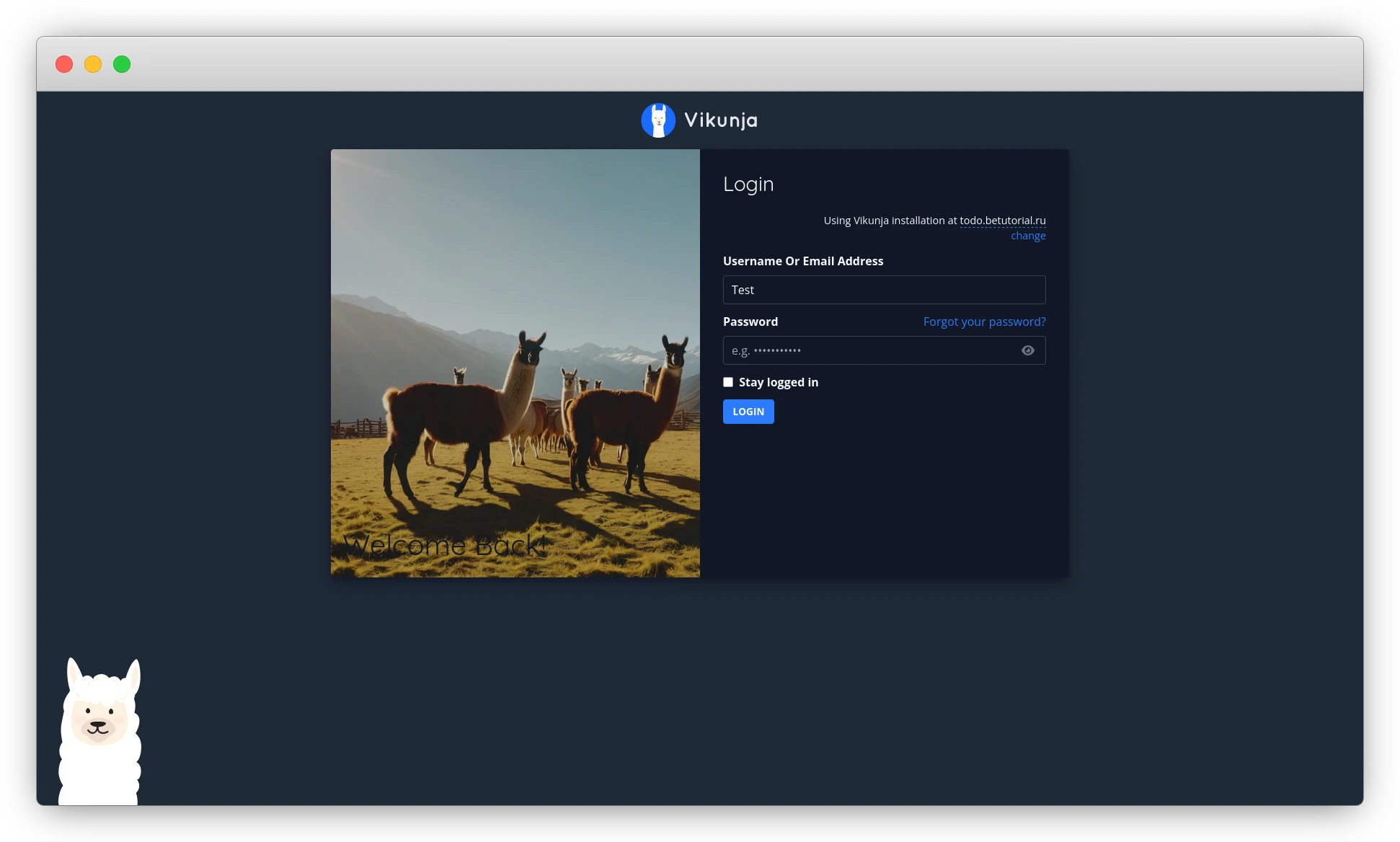Open the 'Forgot your password?' link
1400x842 pixels.
point(984,322)
